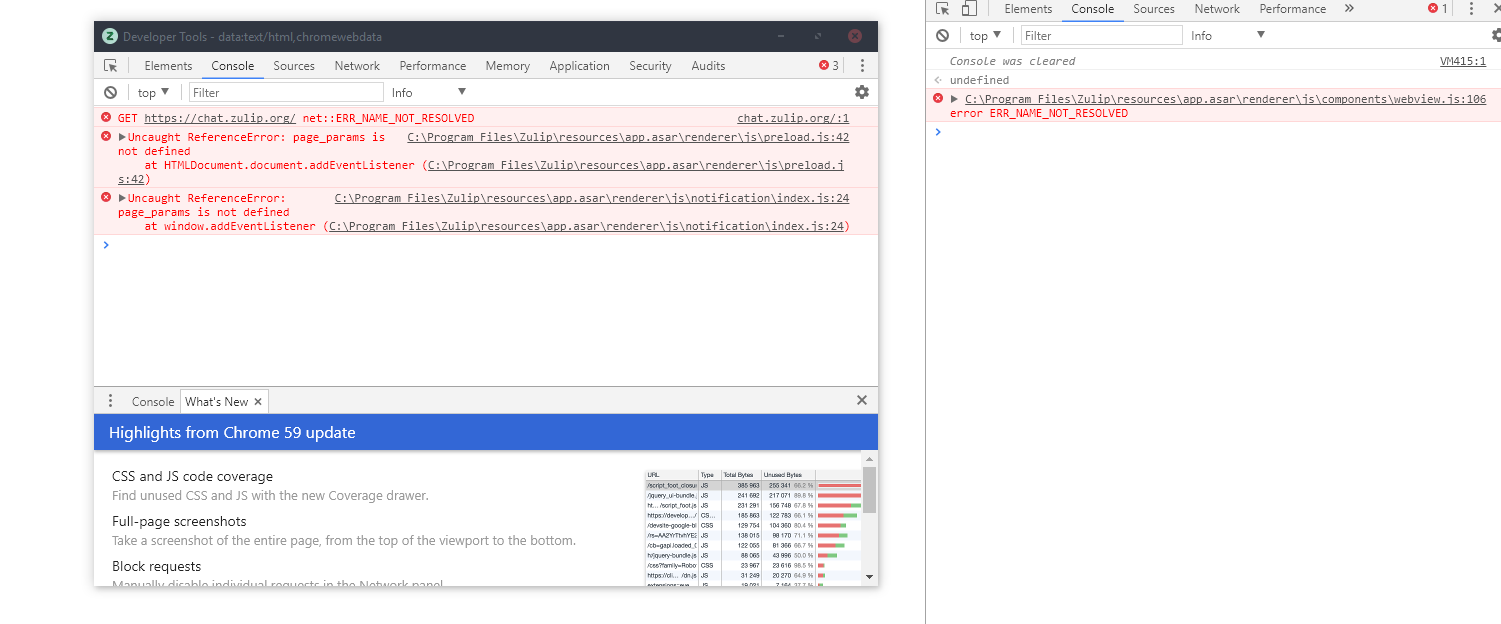
Task: Open the https://chat.zulip.org/ link in the GET error
Action: (220, 118)
